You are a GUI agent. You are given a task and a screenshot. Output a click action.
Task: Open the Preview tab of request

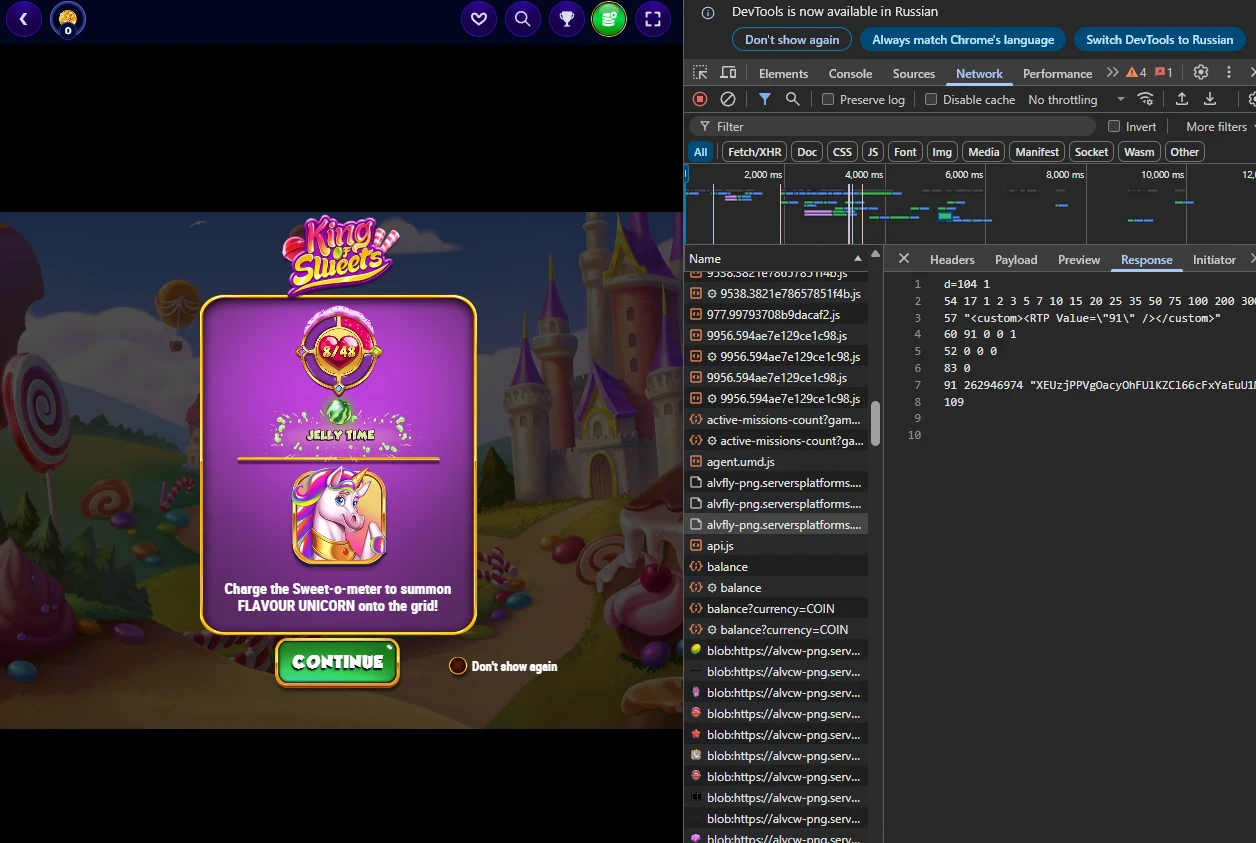(x=1079, y=259)
